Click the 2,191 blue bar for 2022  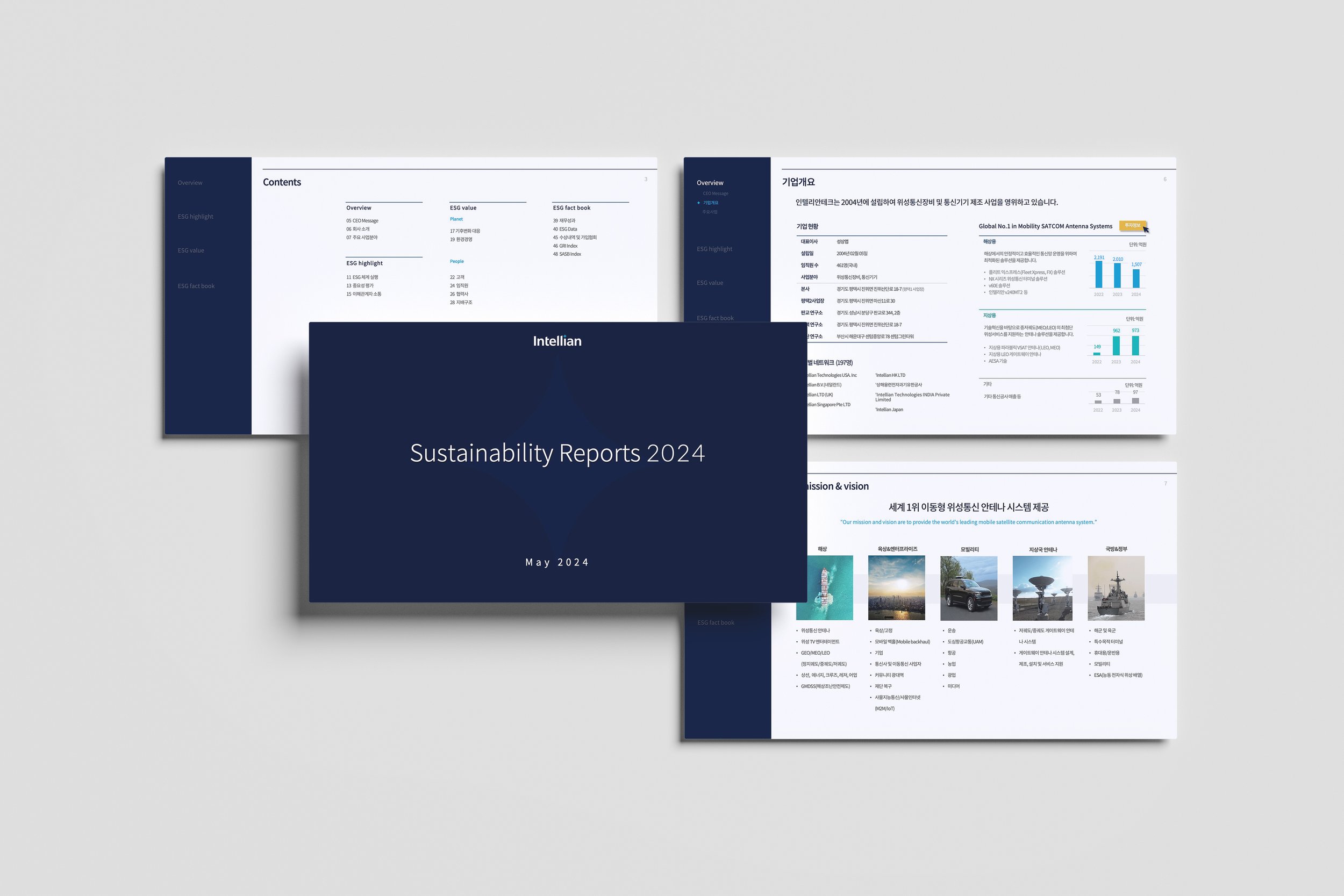tap(1099, 274)
